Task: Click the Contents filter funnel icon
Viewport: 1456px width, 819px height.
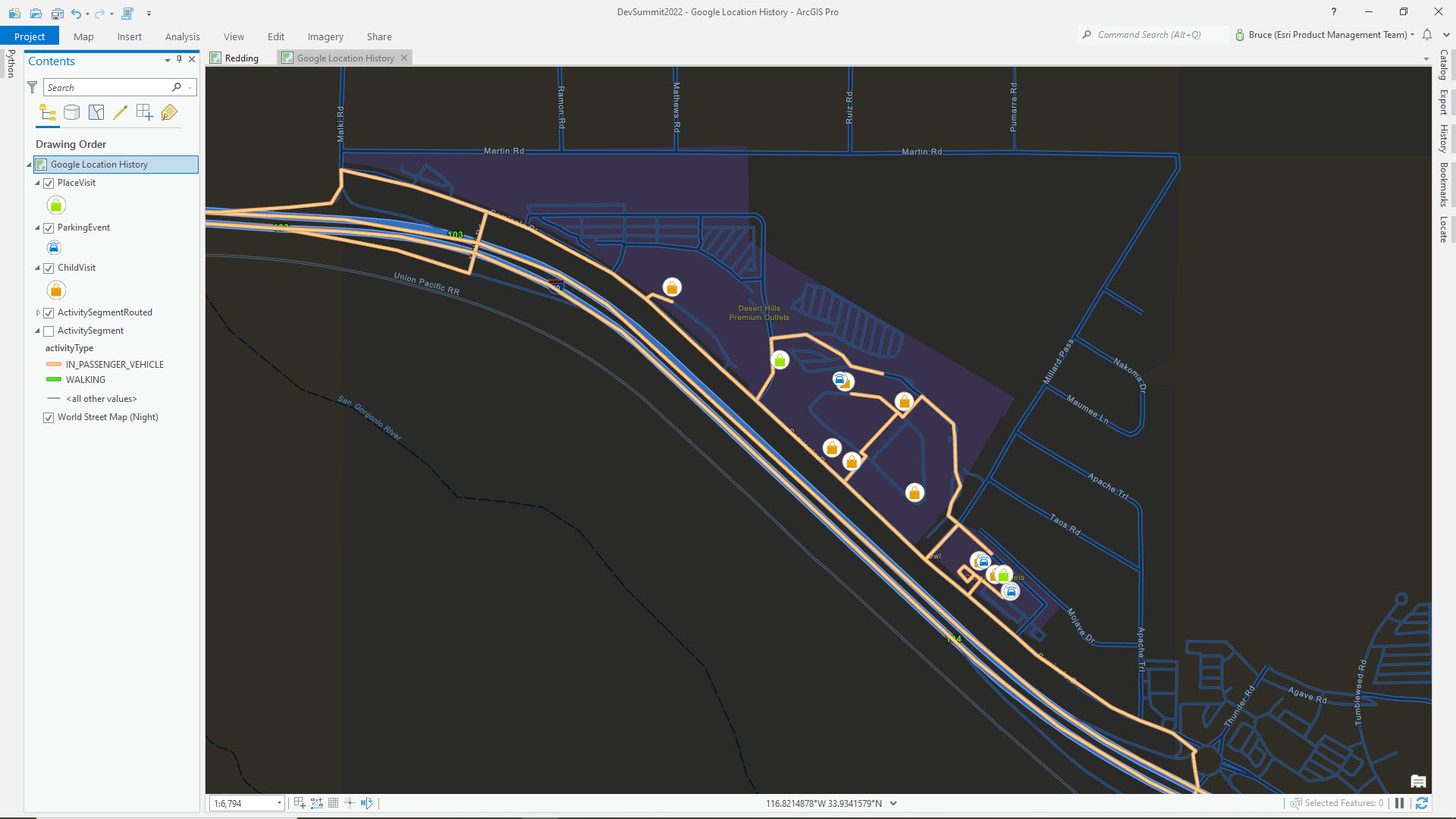Action: (33, 88)
